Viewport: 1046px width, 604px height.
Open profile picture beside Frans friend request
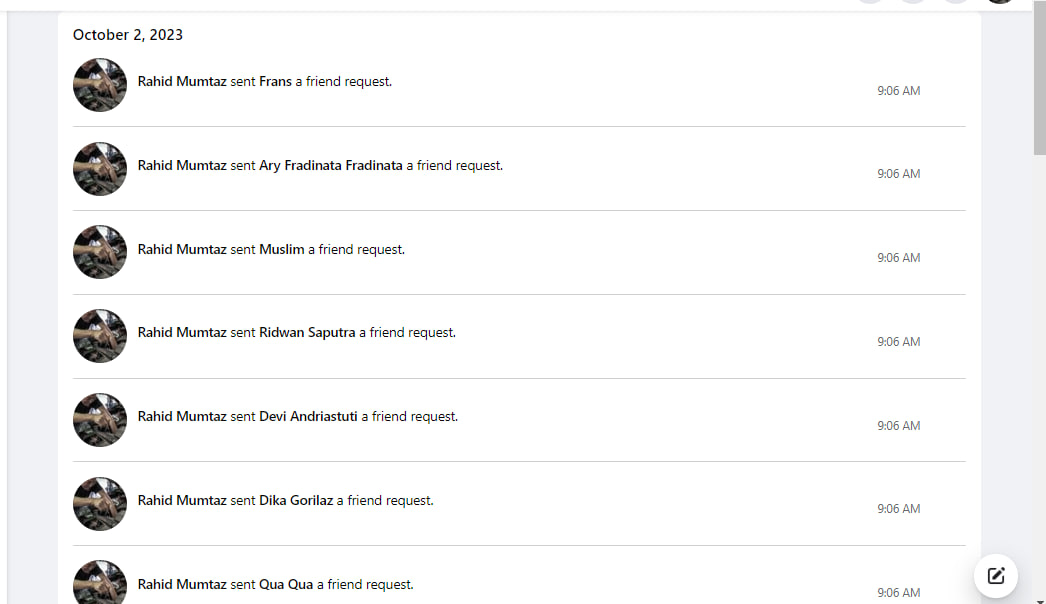(100, 85)
